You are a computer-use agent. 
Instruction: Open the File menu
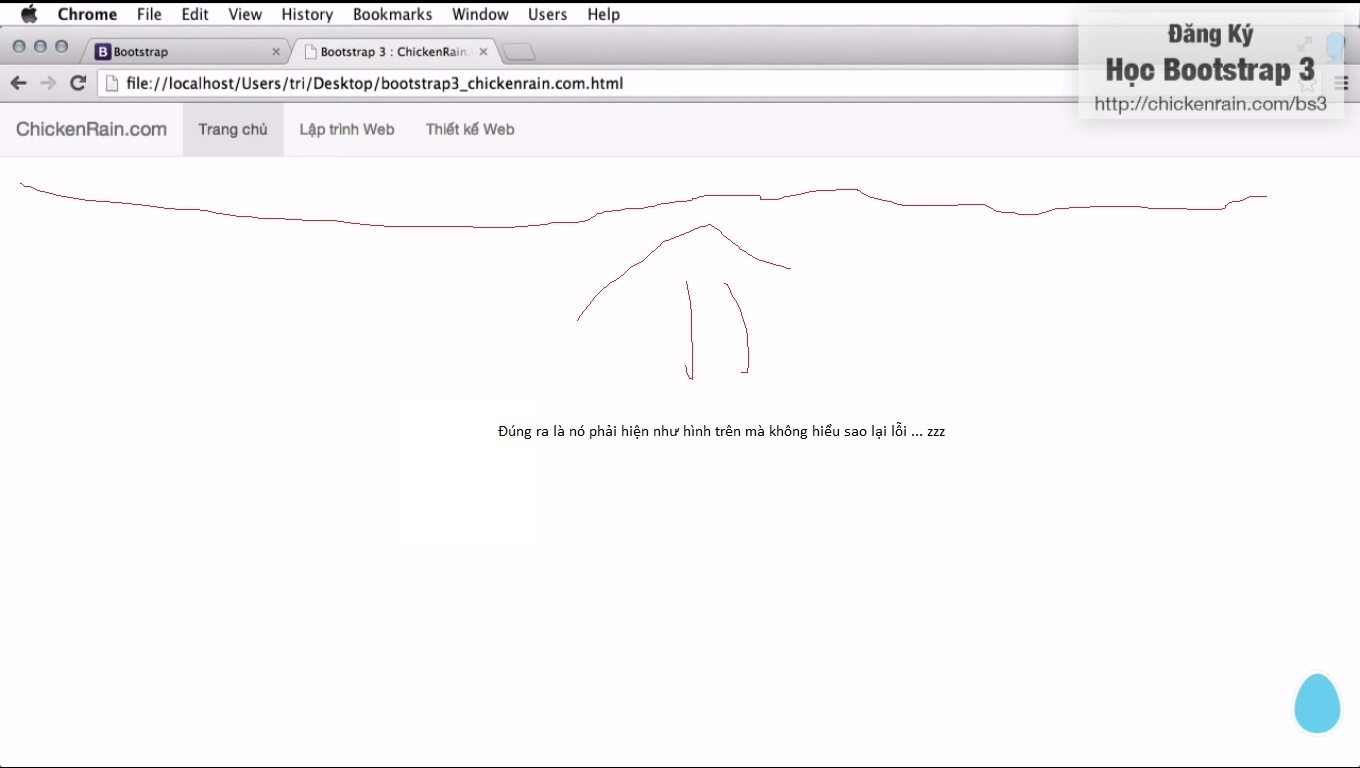149,14
